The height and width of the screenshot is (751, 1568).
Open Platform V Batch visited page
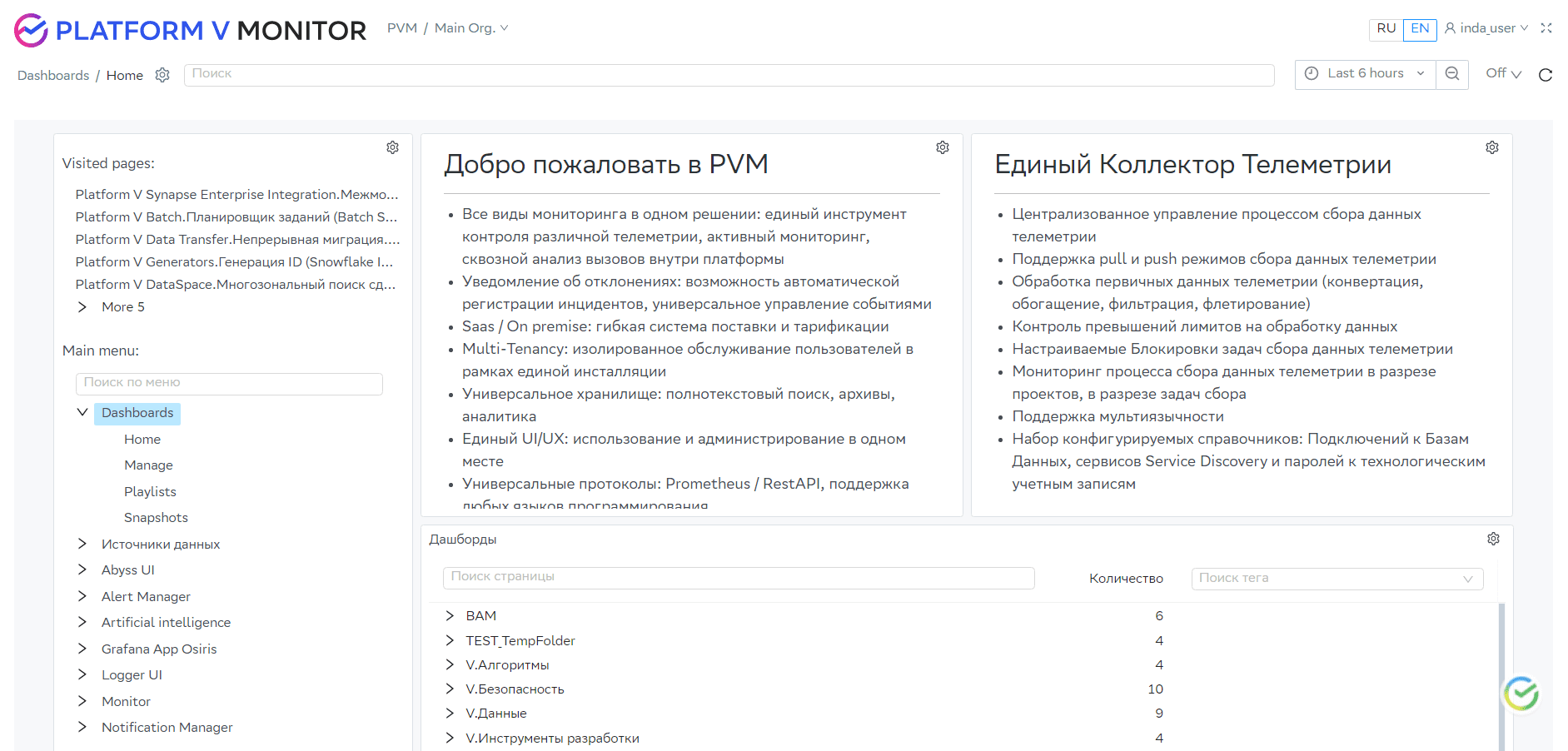pyautogui.click(x=236, y=217)
